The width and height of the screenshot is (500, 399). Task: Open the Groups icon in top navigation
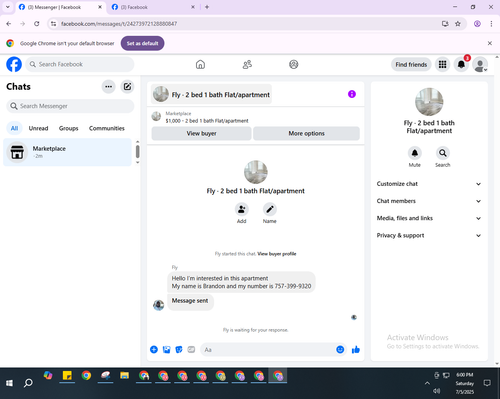point(294,64)
